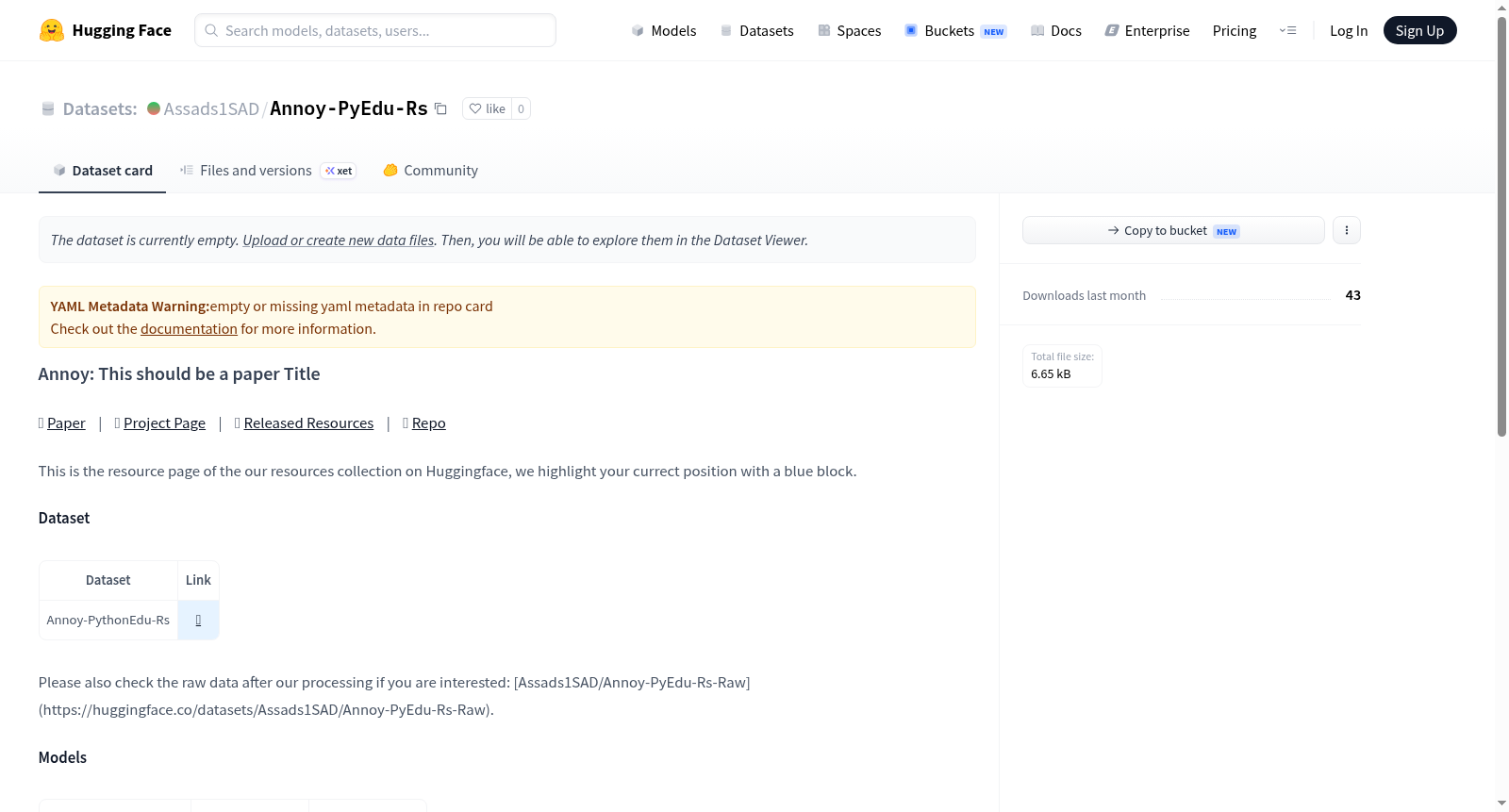This screenshot has height=812, width=1509.
Task: Open Docs from the navigation bar
Action: tap(1056, 30)
